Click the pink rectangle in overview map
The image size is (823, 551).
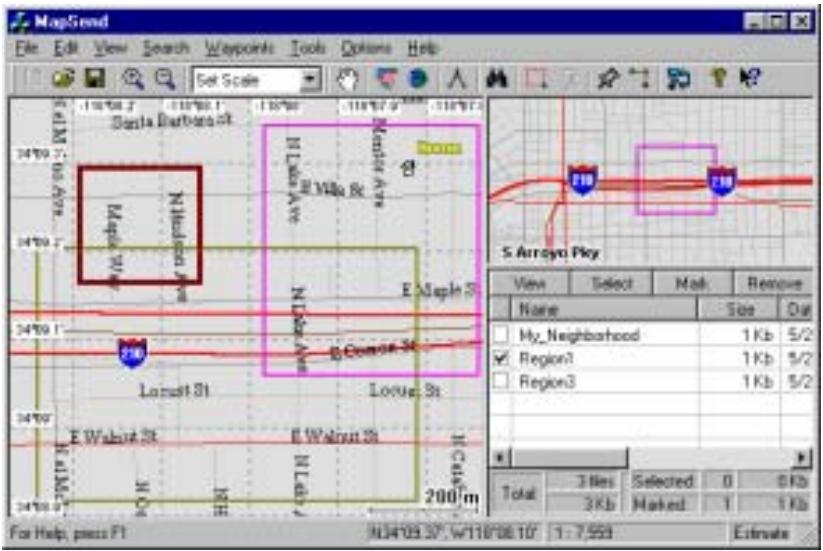677,180
